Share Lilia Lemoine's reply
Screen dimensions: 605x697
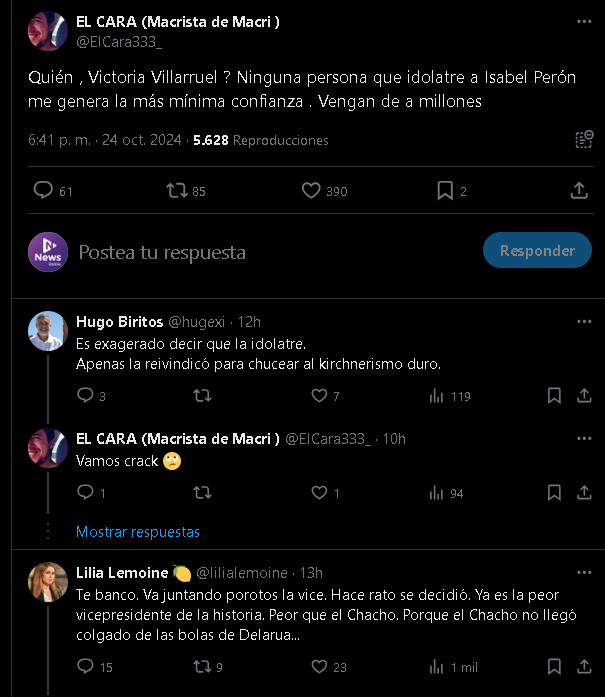coord(584,667)
